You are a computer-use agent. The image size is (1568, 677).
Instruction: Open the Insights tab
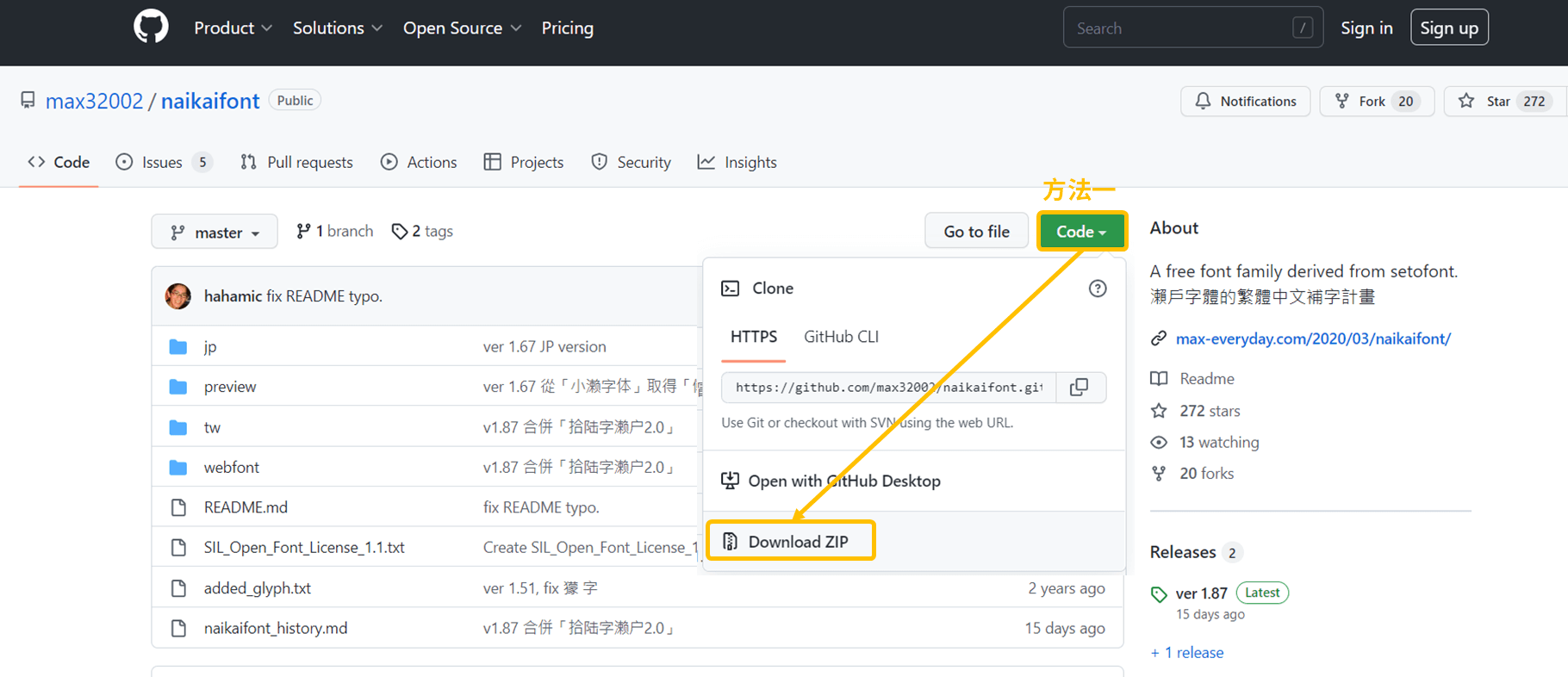point(737,162)
